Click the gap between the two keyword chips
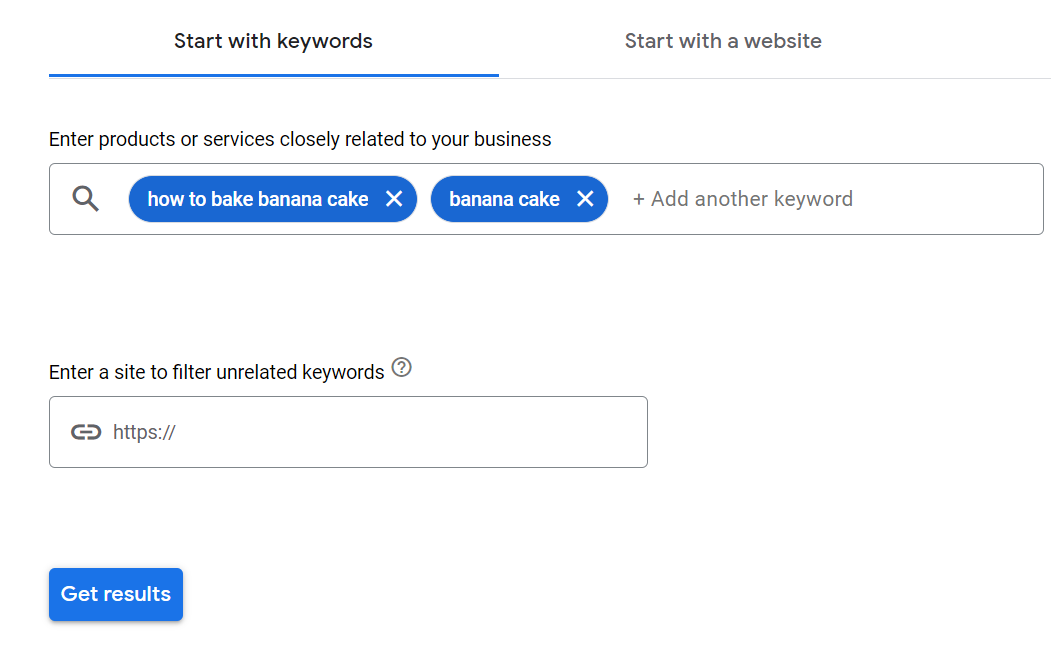1051x646 pixels. [424, 199]
